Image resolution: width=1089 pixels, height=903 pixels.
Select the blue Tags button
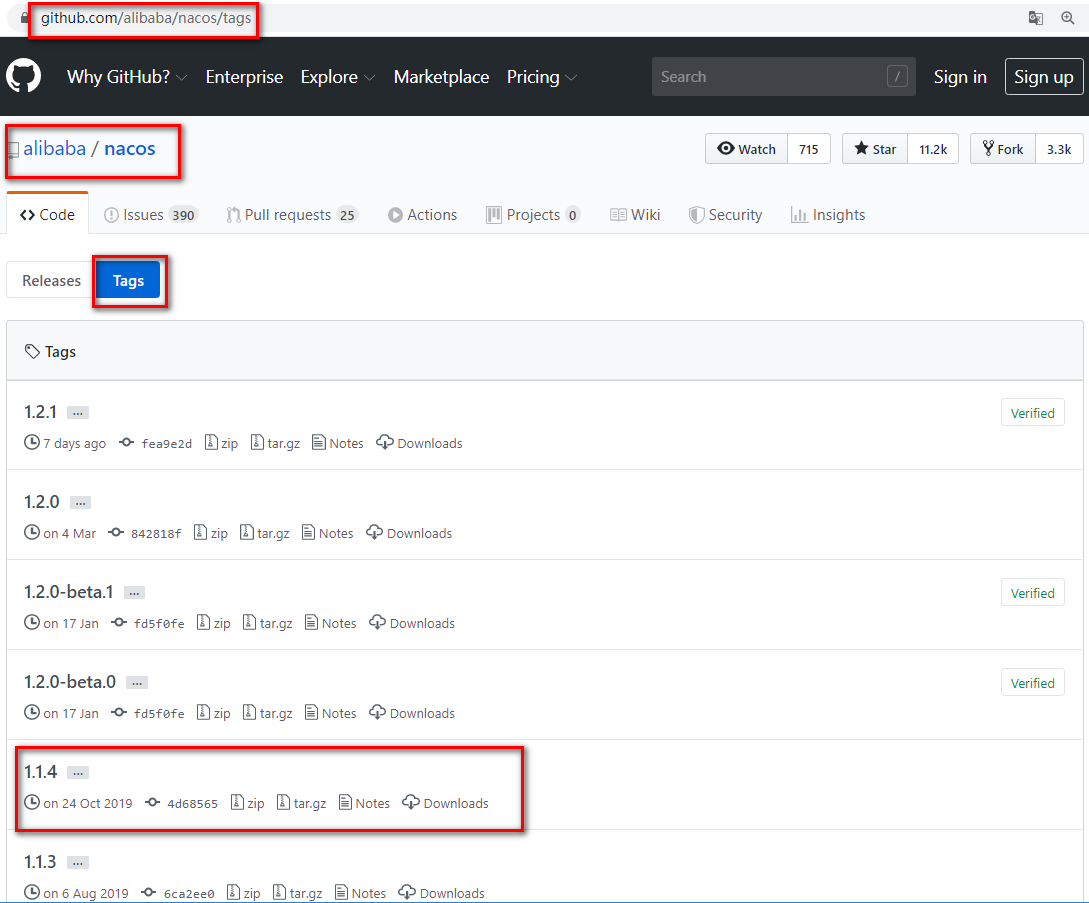click(x=128, y=281)
